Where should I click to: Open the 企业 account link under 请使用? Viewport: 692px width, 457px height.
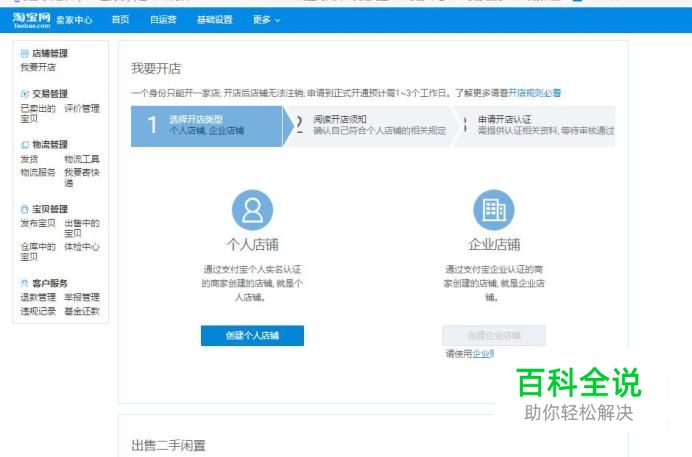483,353
